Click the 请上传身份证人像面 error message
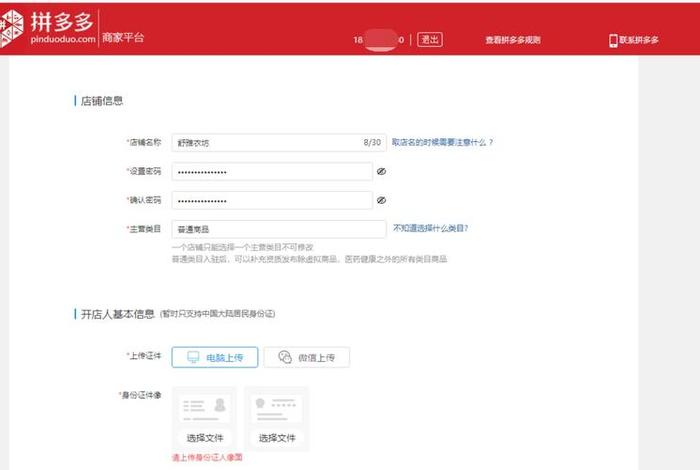700x470 pixels. (x=207, y=458)
